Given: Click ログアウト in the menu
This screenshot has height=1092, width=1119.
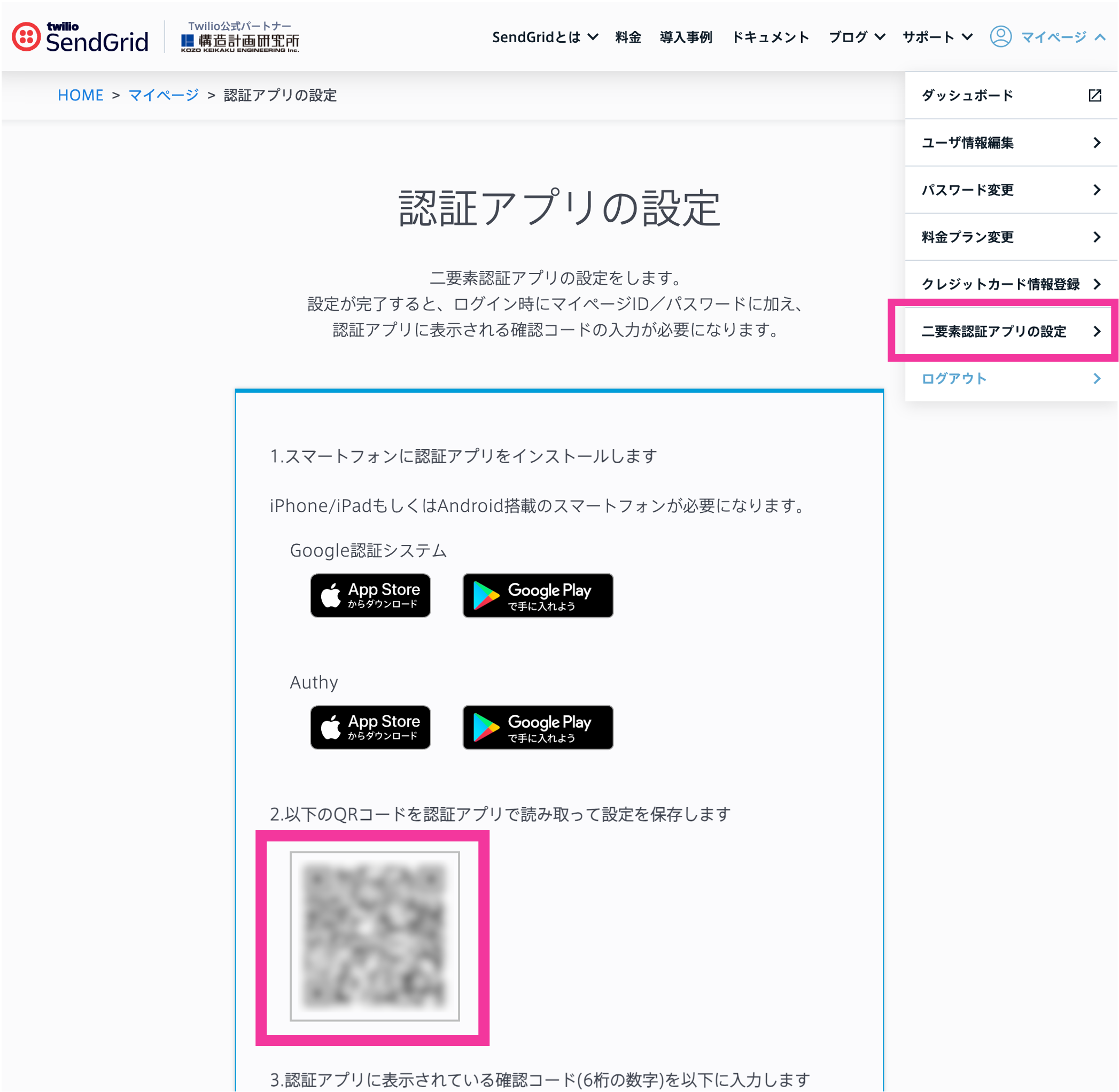Looking at the screenshot, I should (x=1011, y=379).
